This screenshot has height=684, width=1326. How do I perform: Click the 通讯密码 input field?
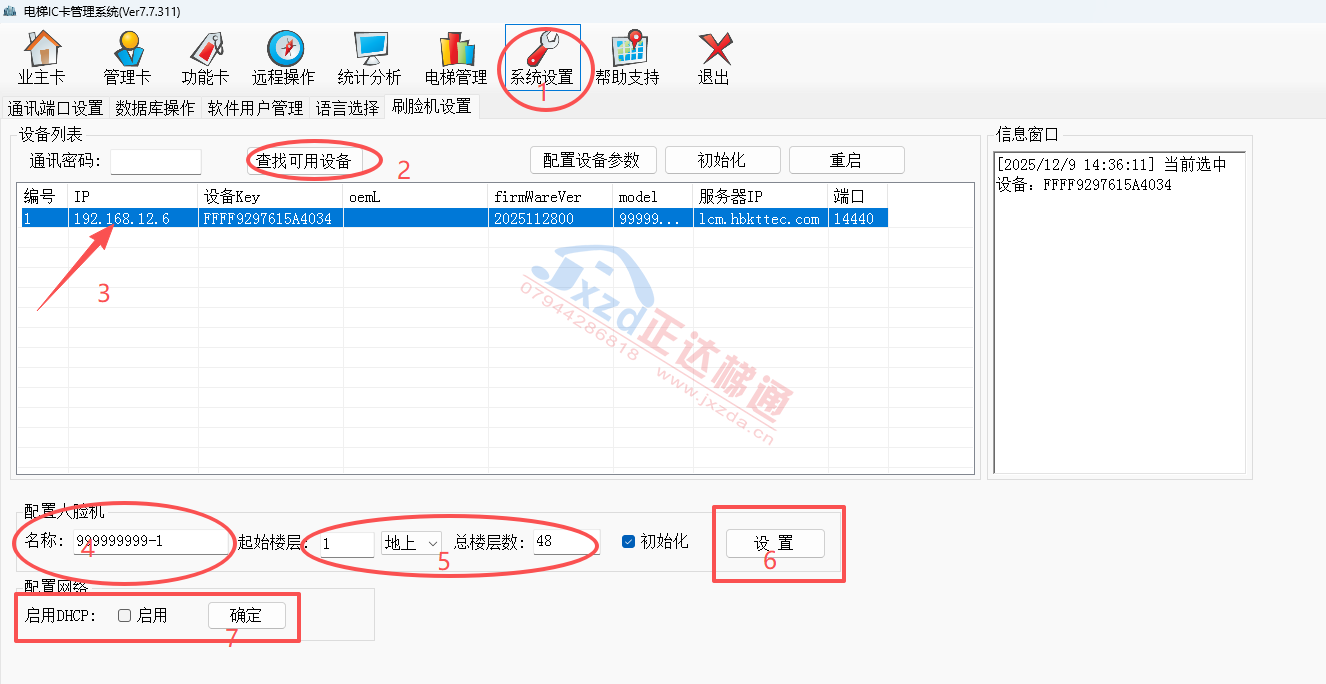[156, 162]
